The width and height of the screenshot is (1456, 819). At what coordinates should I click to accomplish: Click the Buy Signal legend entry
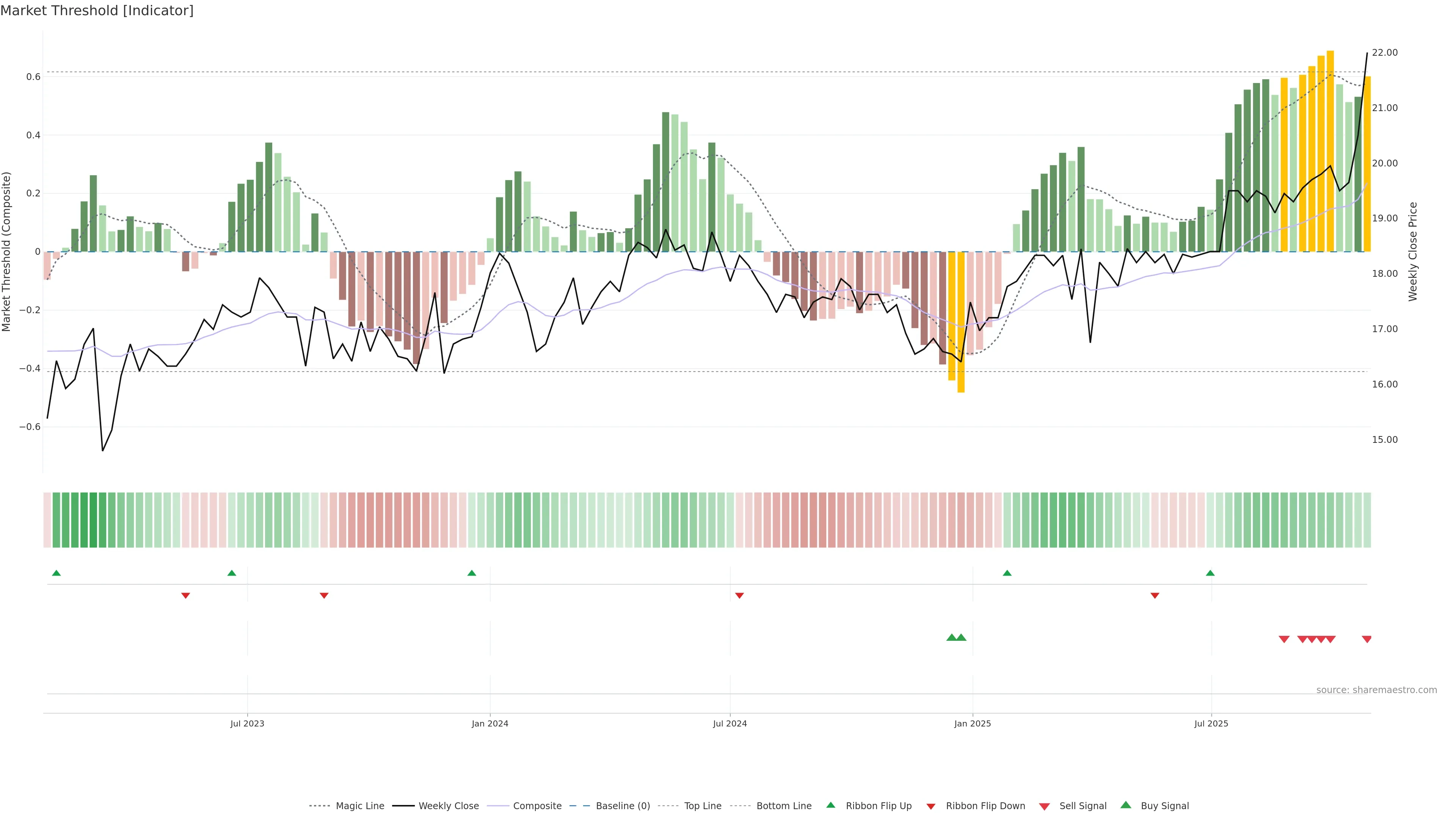(1164, 806)
